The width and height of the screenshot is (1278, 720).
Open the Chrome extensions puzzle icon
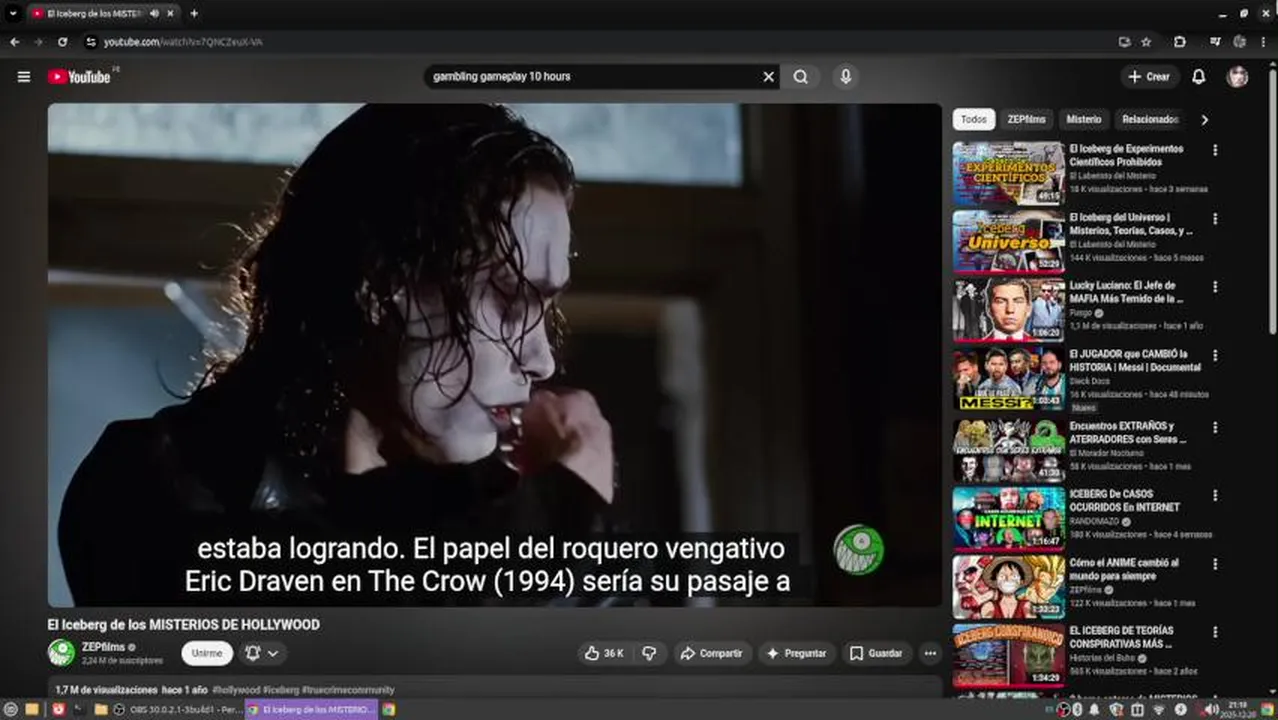click(1180, 42)
